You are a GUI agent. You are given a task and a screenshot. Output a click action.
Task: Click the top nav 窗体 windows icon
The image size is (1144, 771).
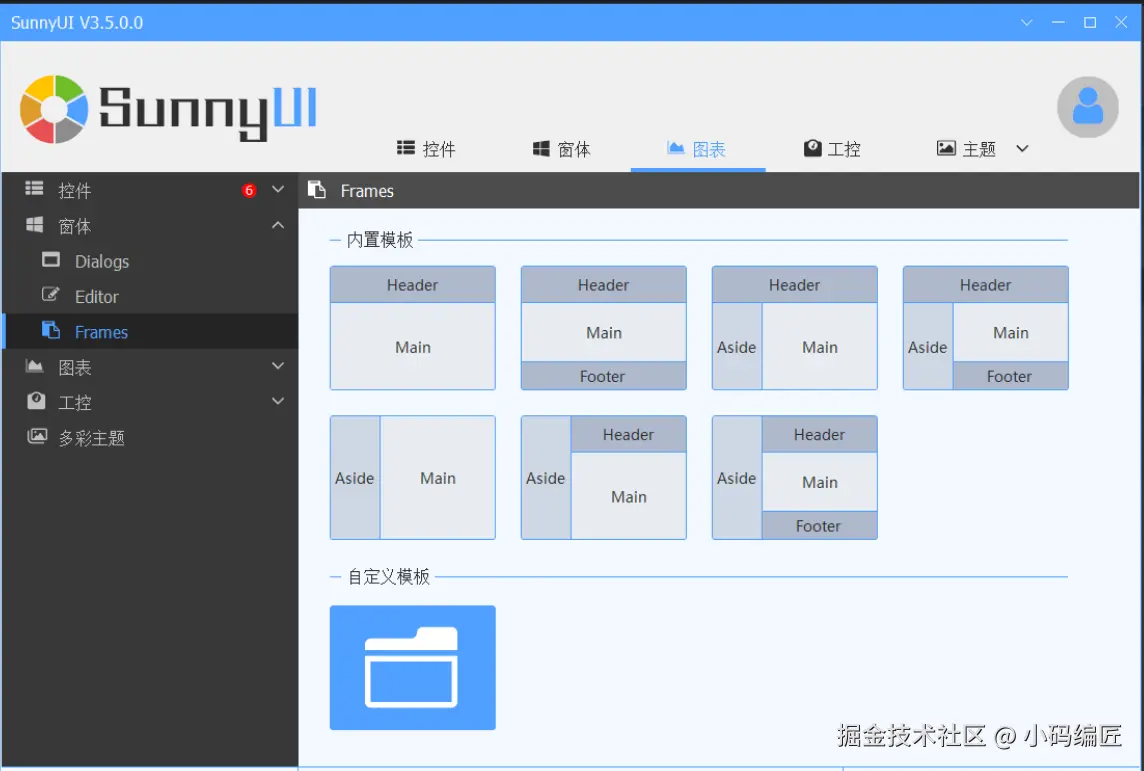click(541, 149)
